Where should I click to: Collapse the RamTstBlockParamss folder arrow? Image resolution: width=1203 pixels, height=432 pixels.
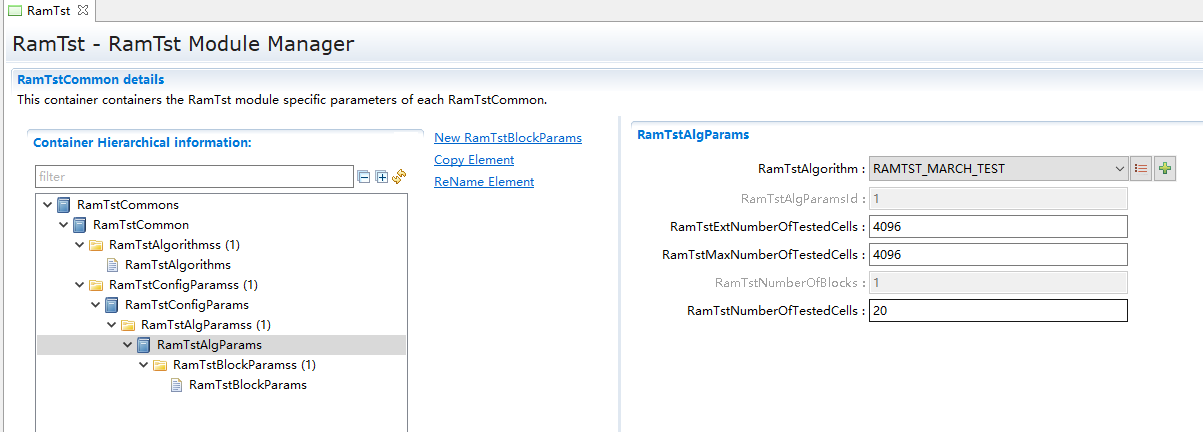pyautogui.click(x=144, y=365)
